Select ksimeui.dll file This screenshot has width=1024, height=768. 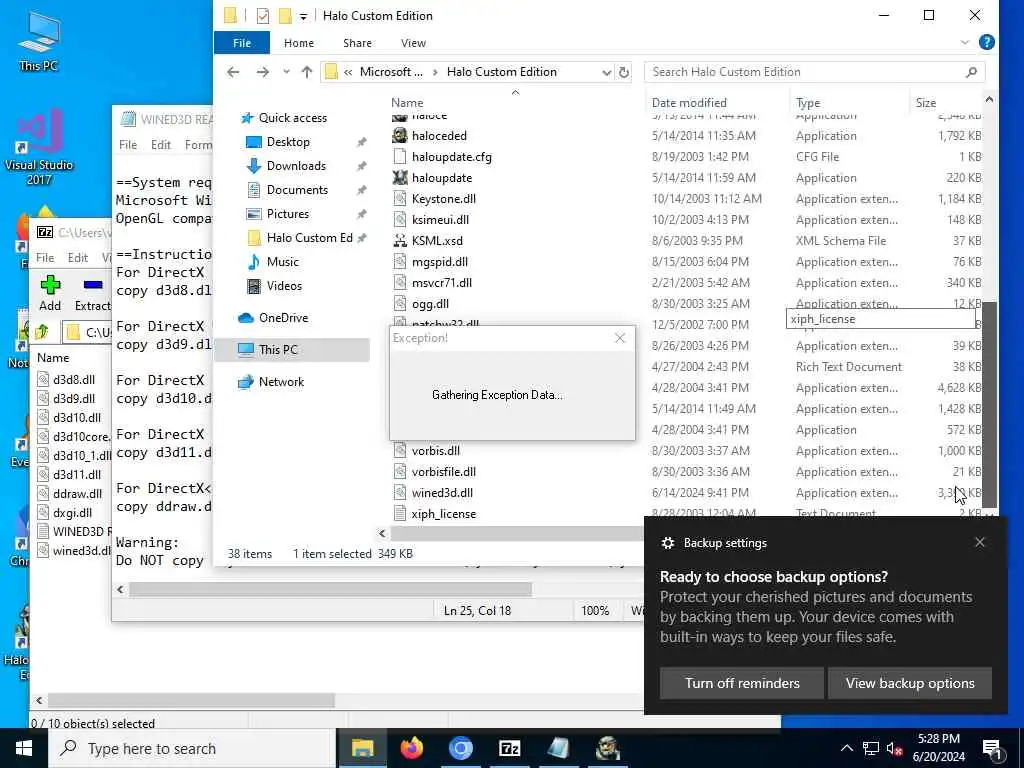click(x=440, y=220)
